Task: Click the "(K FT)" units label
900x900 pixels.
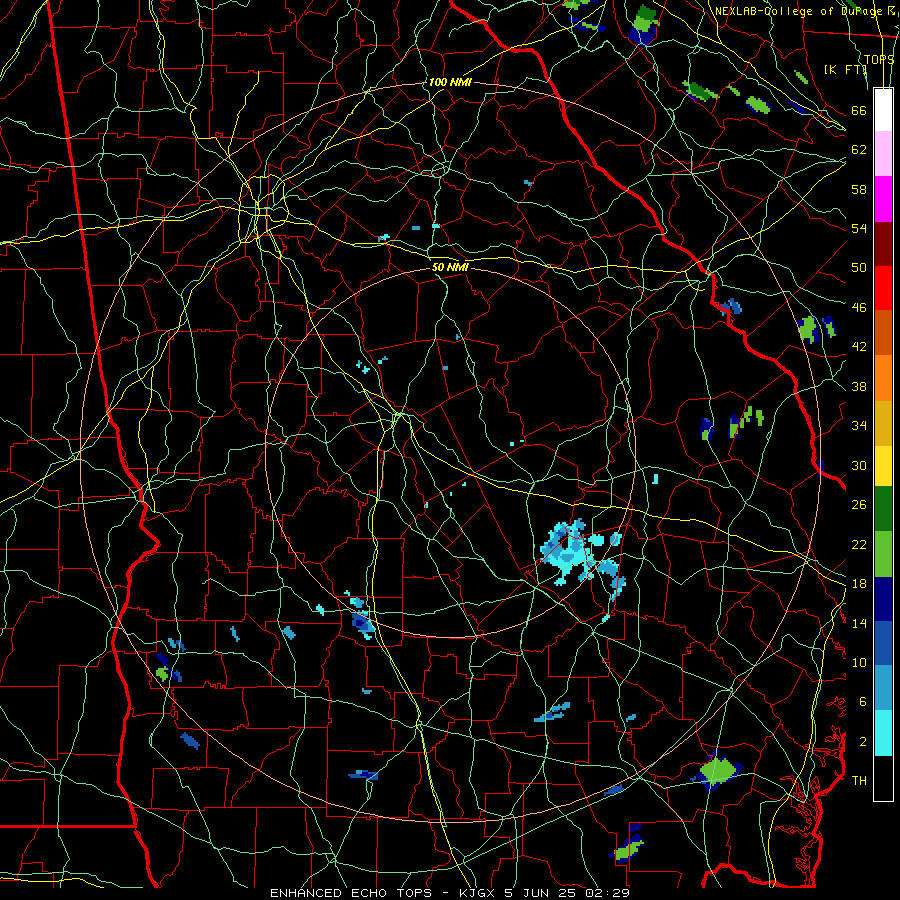Action: (x=845, y=69)
